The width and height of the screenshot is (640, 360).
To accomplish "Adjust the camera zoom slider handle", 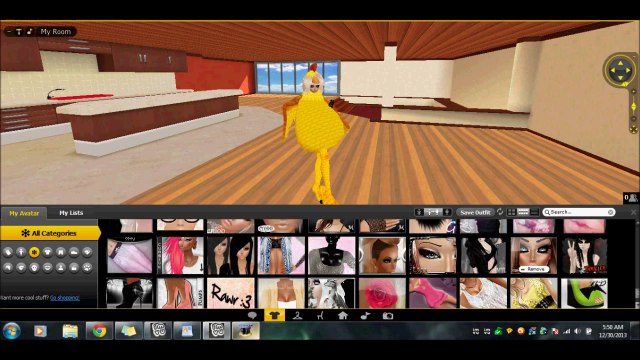I will pyautogui.click(x=633, y=107).
